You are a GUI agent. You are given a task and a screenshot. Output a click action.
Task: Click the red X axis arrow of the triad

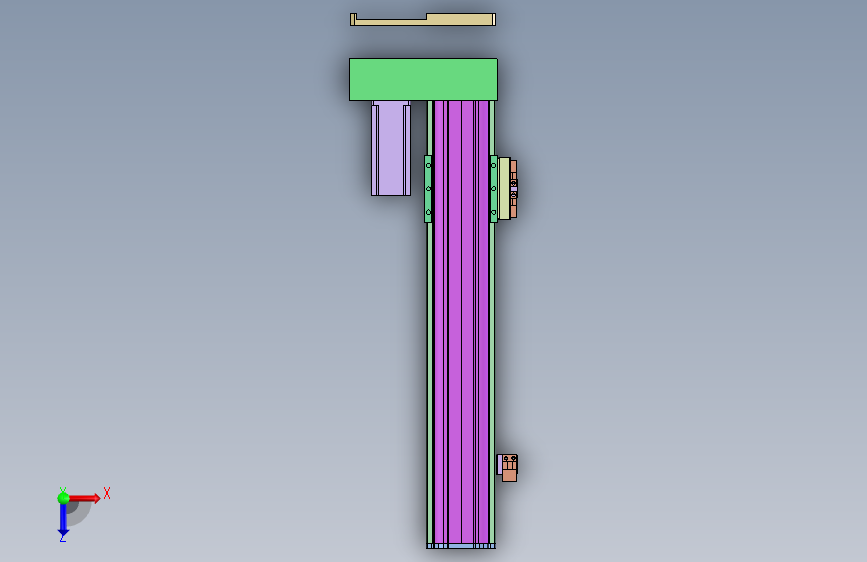coord(85,498)
